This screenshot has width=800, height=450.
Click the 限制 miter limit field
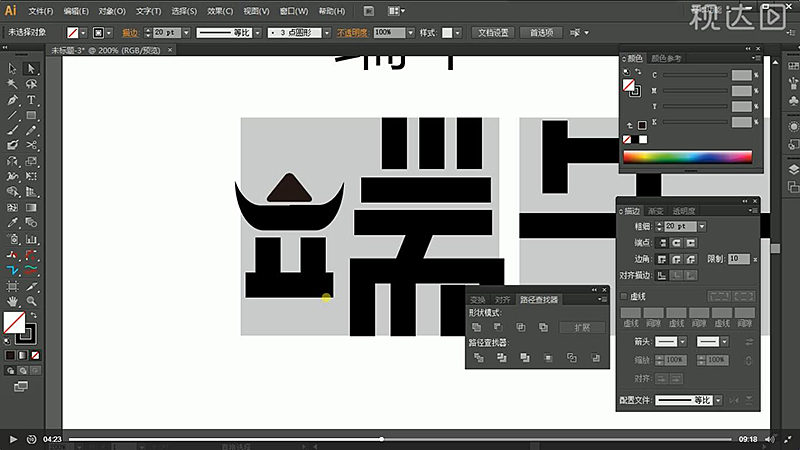(739, 259)
